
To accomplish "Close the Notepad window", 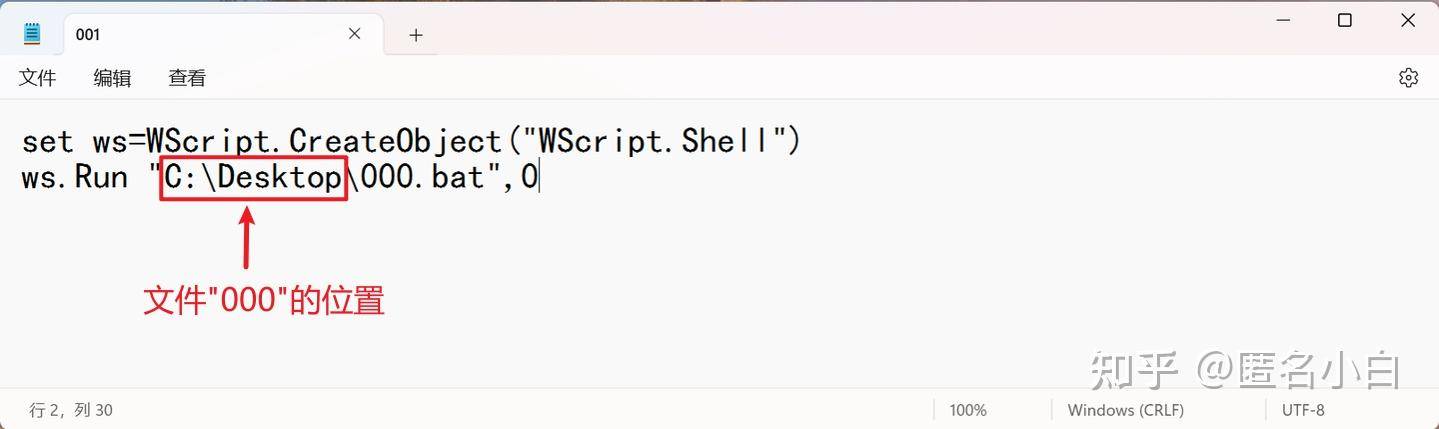I will (x=1408, y=20).
